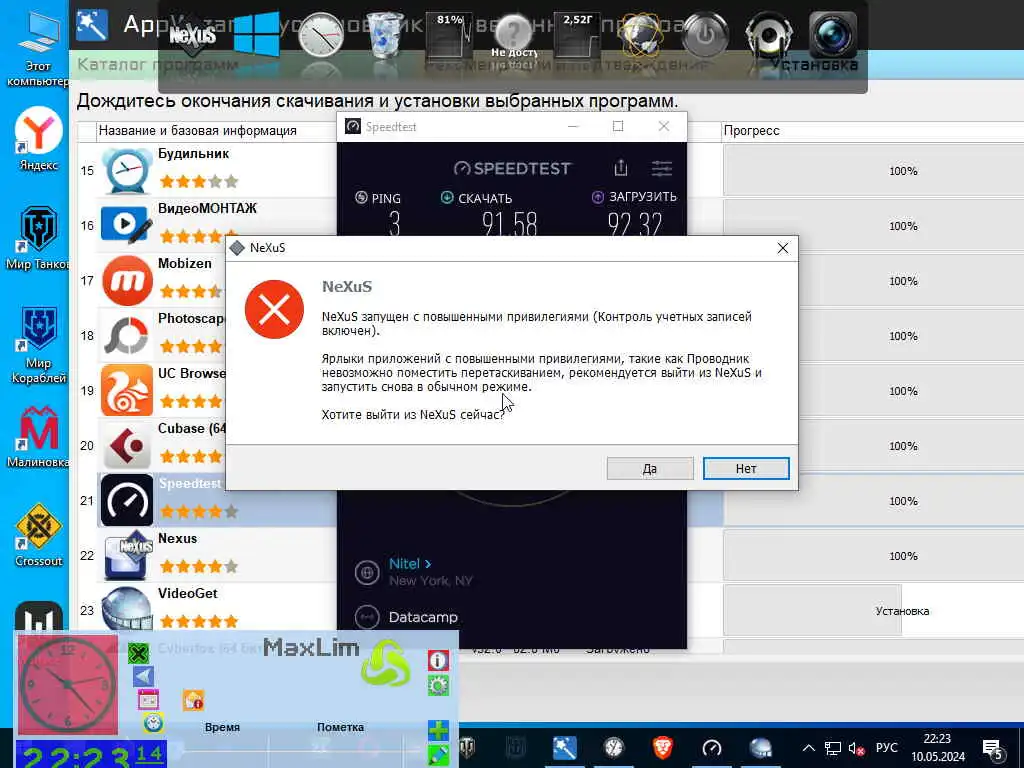Show hidden tray icons chevron
The image size is (1024, 768).
808,748
